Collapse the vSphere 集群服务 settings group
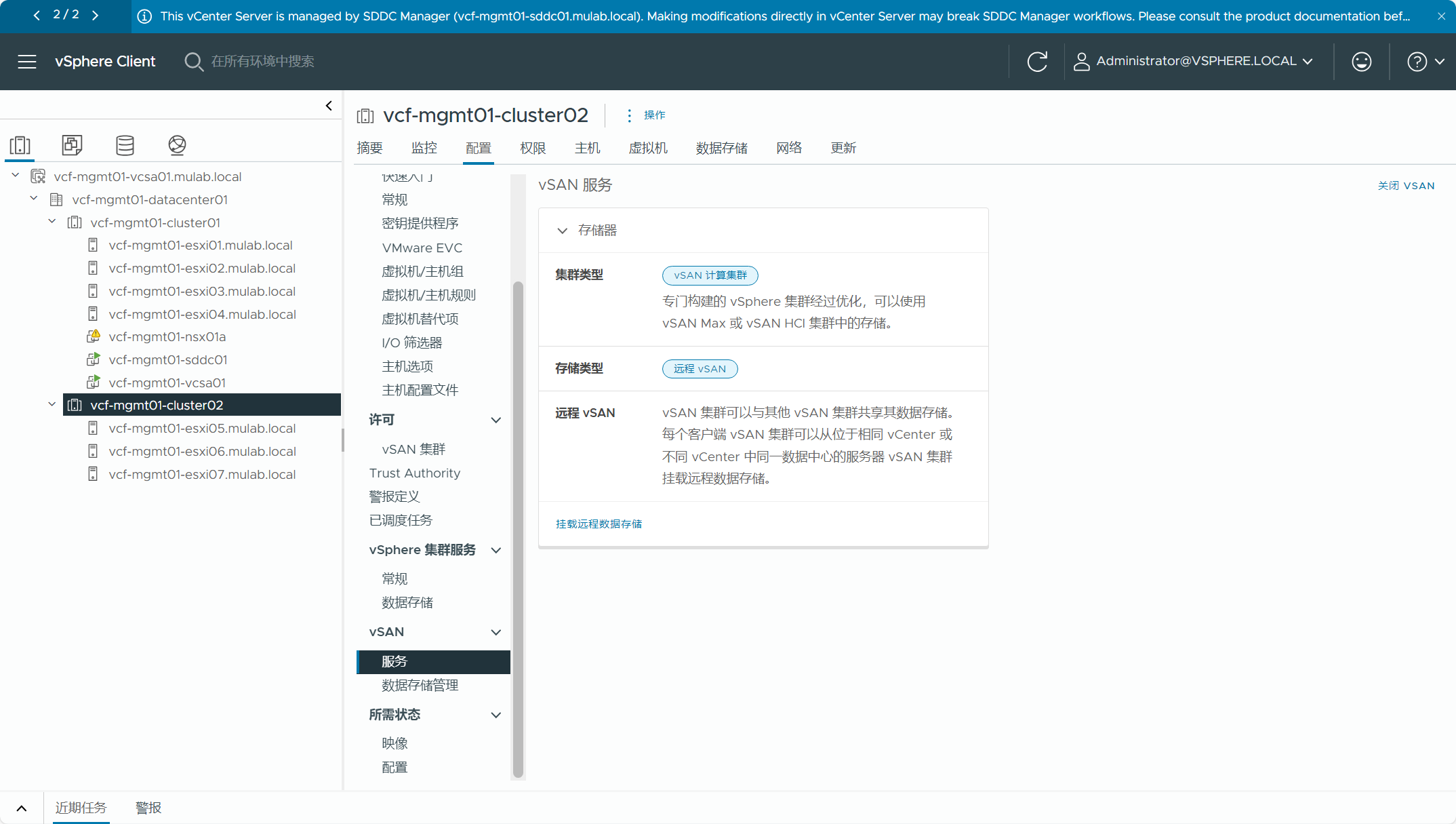The image size is (1456, 824). tap(496, 551)
